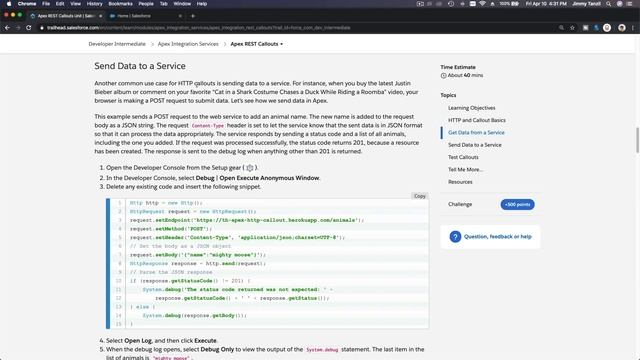Click the menu bar user name Jimmy
The image size is (640, 360).
click(x=586, y=4)
